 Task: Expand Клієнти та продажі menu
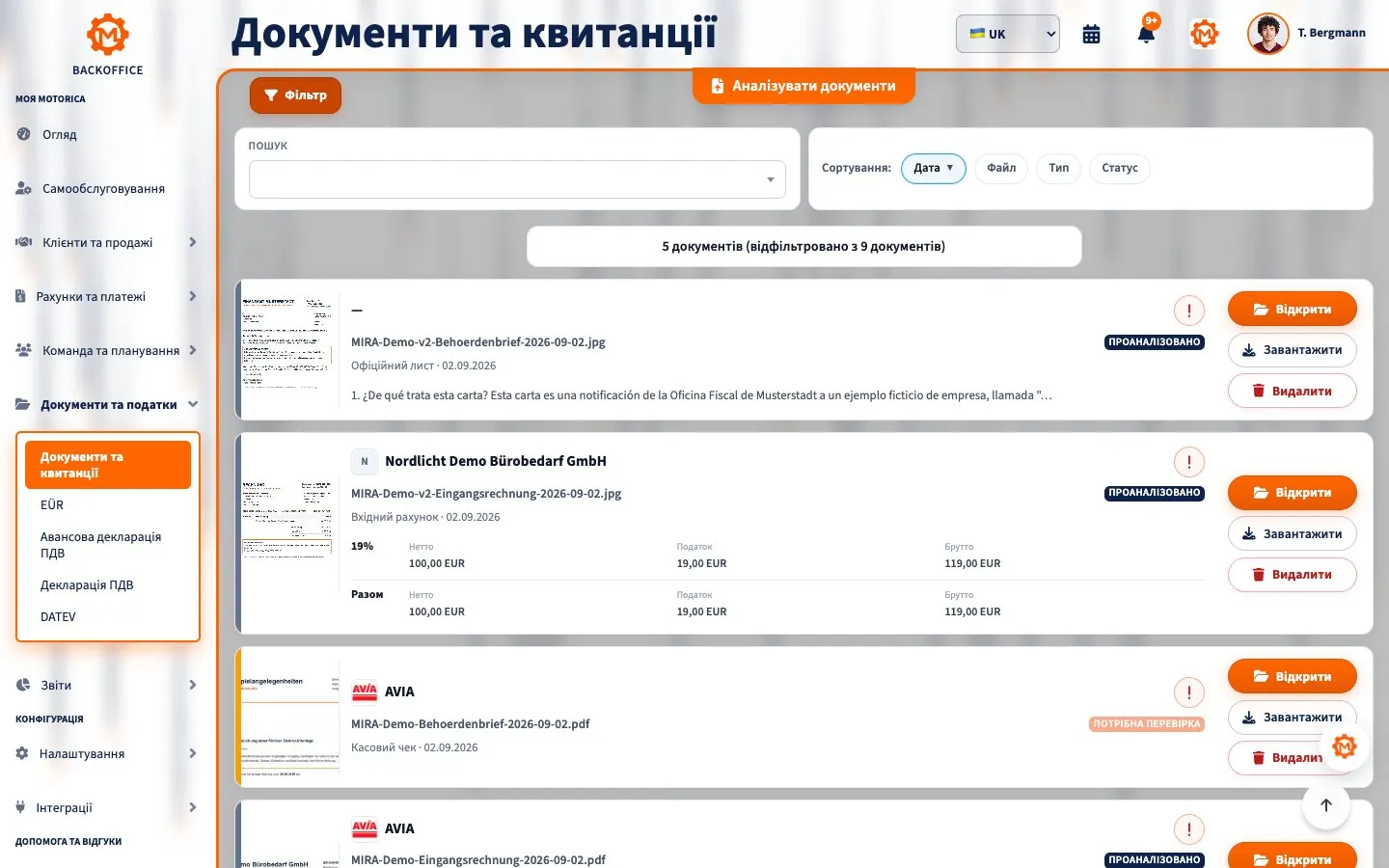(107, 242)
